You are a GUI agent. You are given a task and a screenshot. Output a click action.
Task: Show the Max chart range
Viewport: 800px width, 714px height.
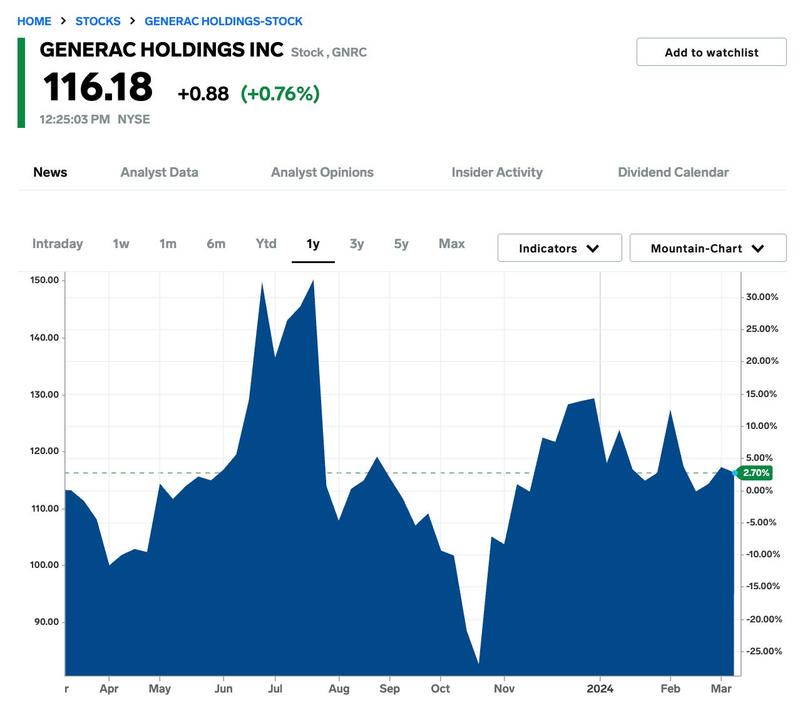pyautogui.click(x=452, y=244)
